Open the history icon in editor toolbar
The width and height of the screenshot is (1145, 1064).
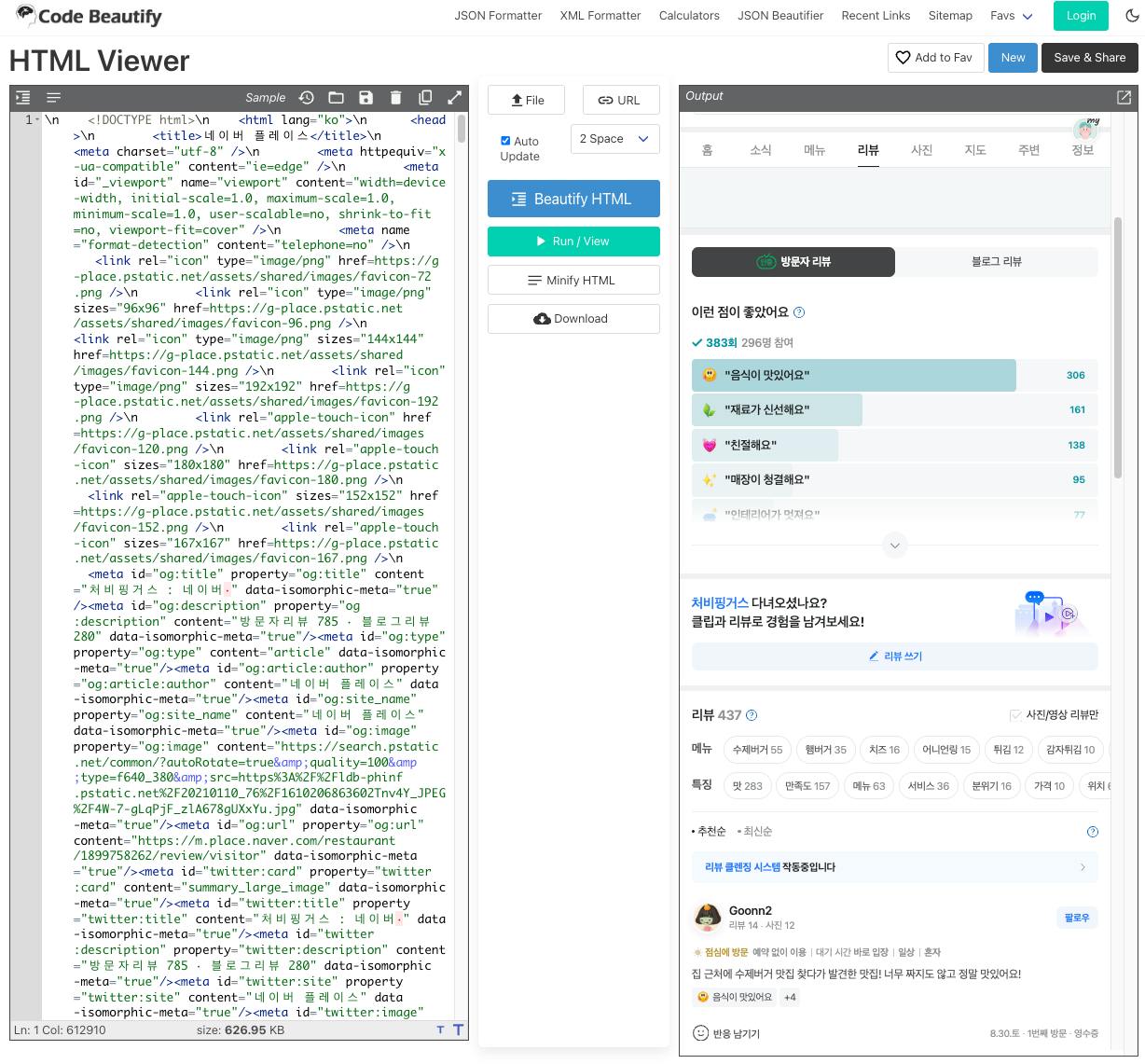tap(306, 97)
